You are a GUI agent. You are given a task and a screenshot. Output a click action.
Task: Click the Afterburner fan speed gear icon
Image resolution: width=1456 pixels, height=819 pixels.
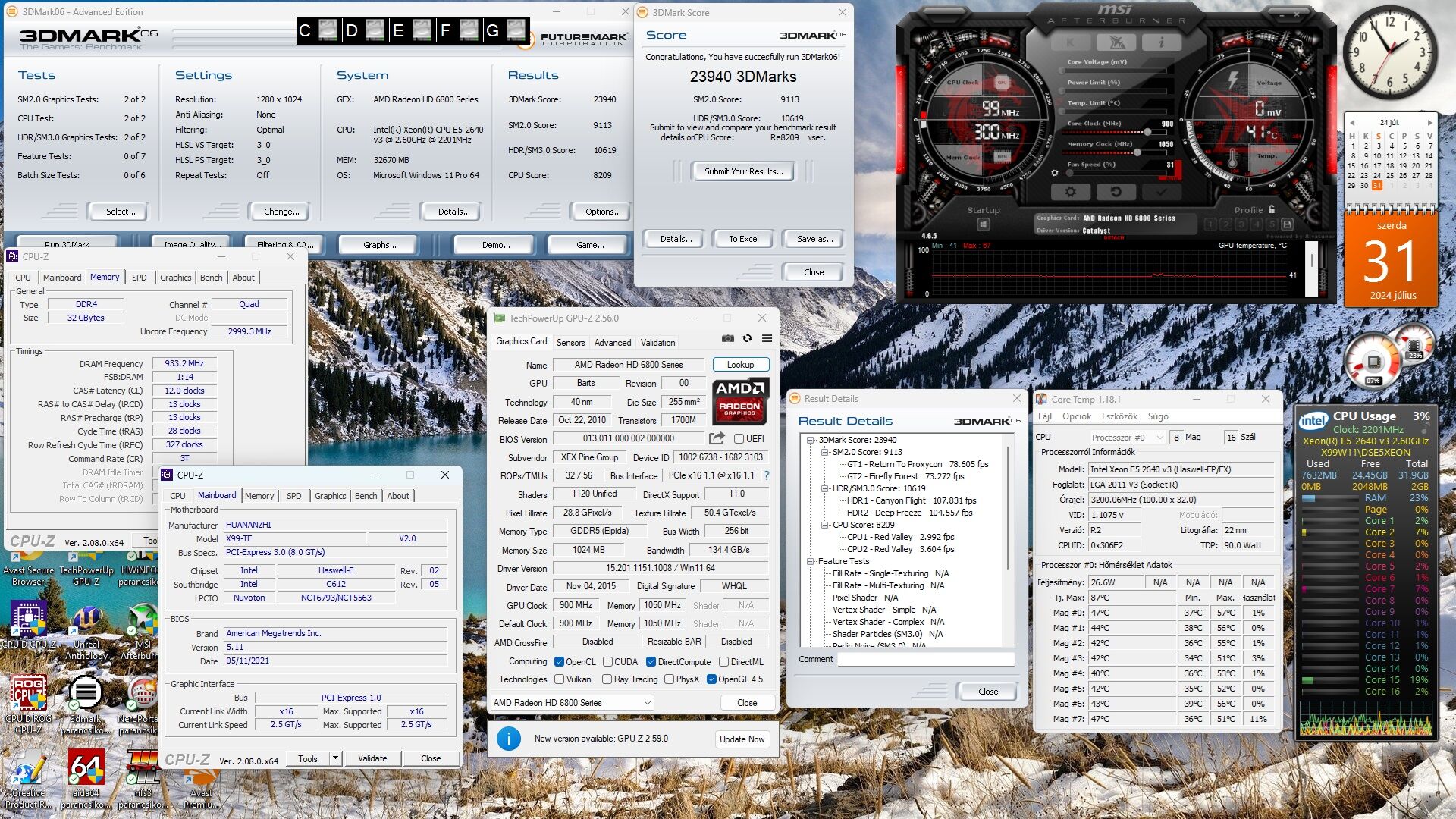pyautogui.click(x=1055, y=173)
